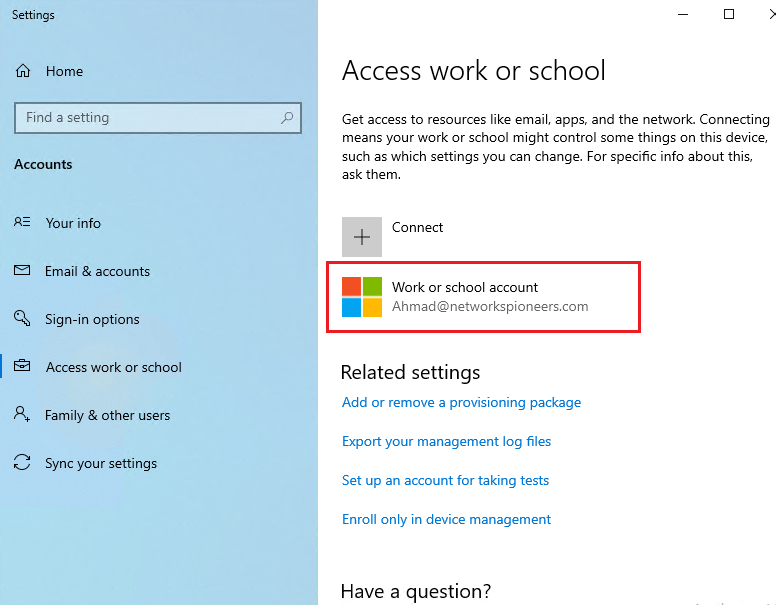Minimize the Settings window

pyautogui.click(x=683, y=14)
